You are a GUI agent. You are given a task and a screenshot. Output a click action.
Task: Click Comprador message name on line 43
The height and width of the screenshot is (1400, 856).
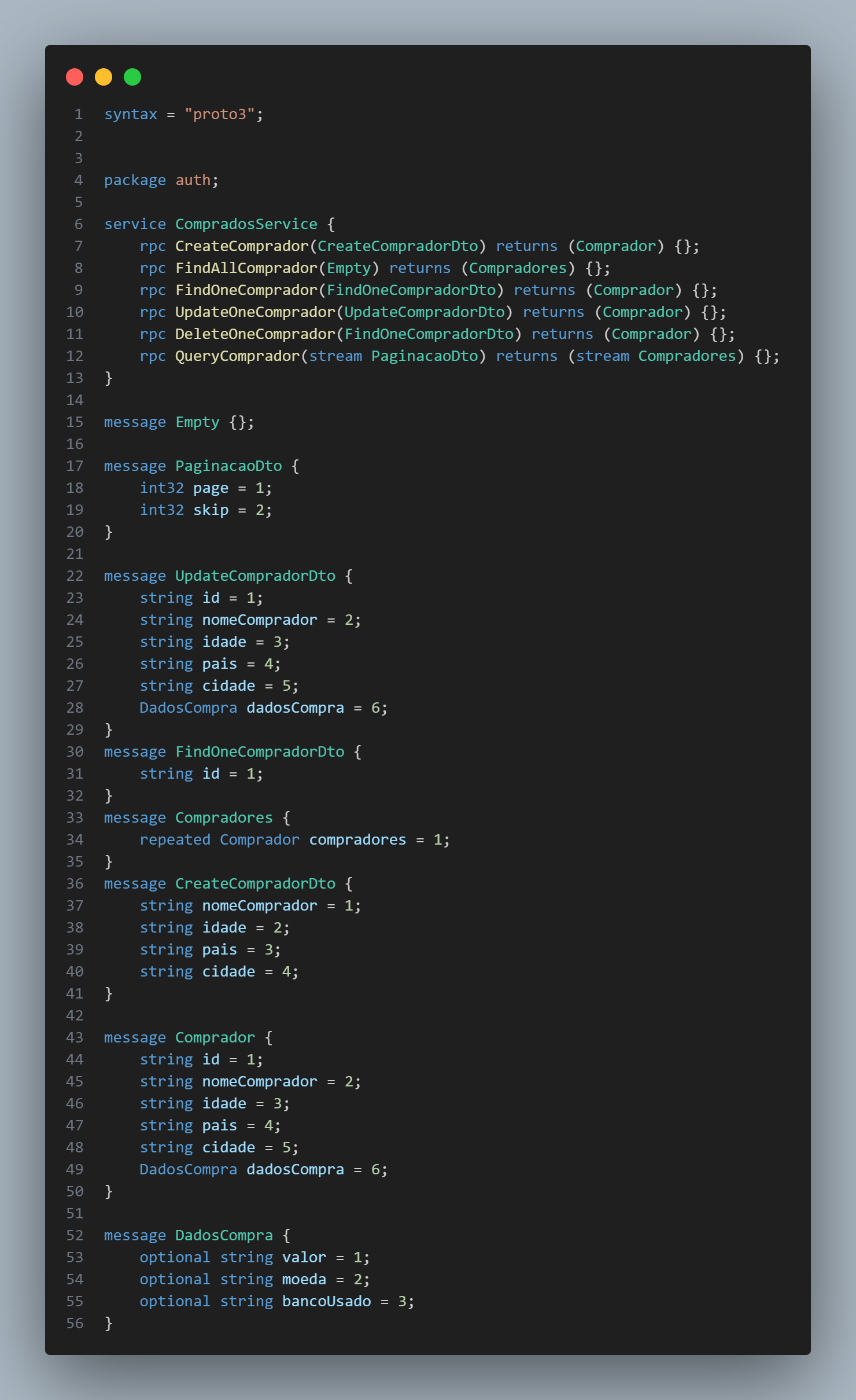click(x=215, y=1037)
